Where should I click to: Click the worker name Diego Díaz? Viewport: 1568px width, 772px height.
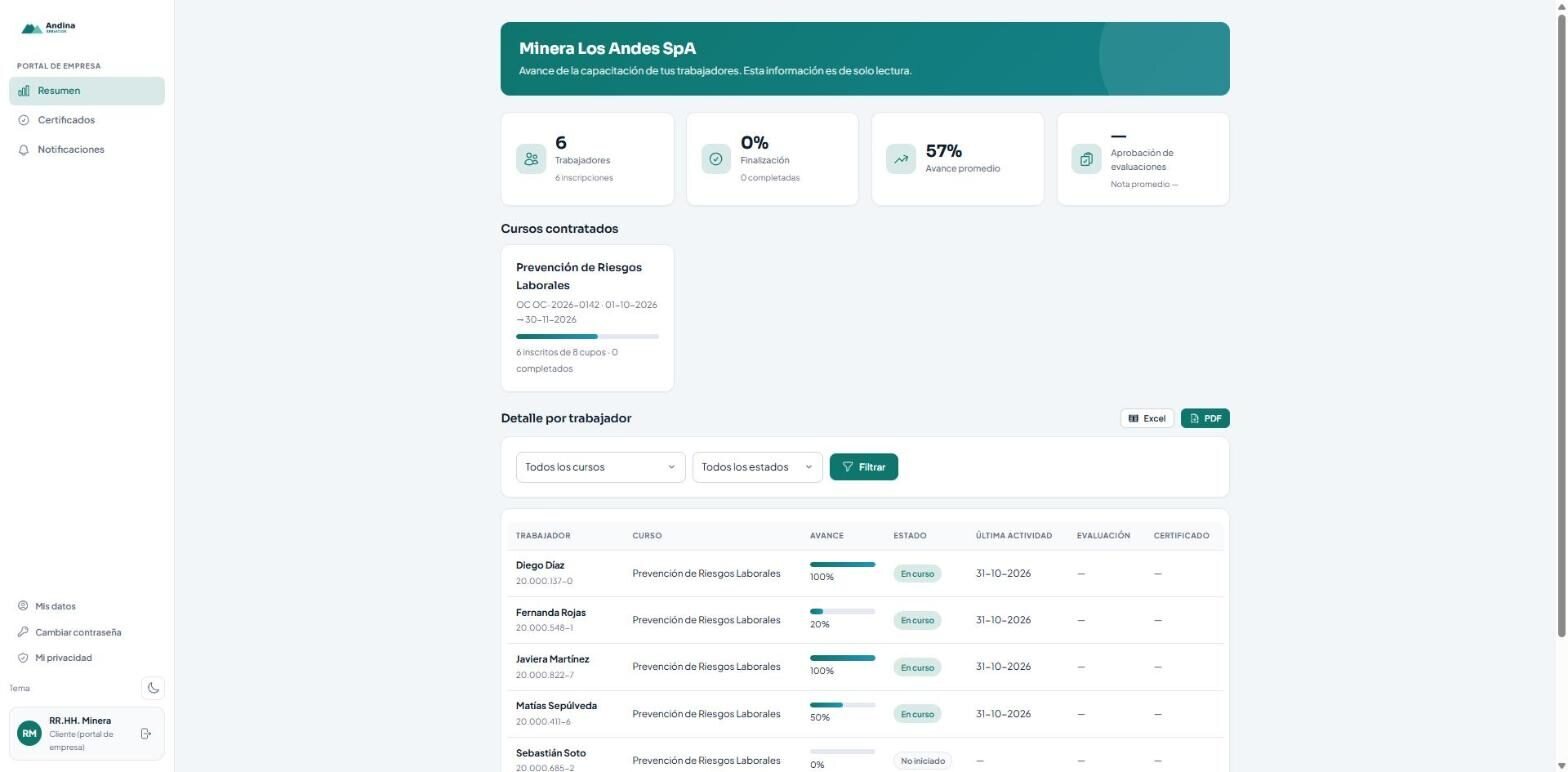pyautogui.click(x=540, y=566)
